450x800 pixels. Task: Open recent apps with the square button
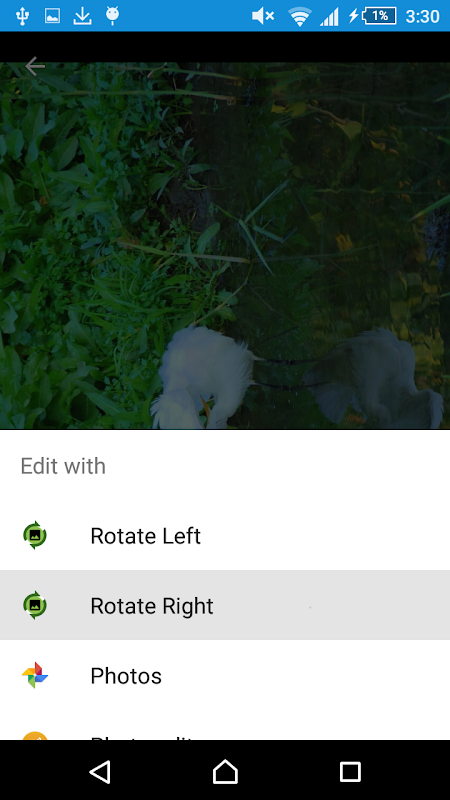[x=350, y=772]
